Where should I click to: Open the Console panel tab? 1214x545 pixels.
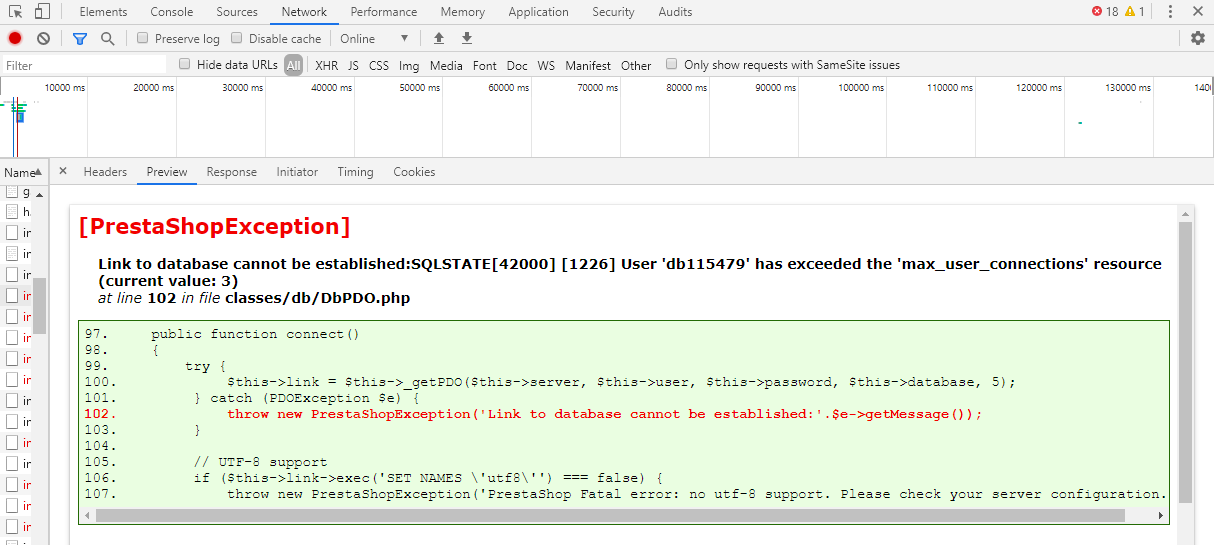(x=172, y=12)
